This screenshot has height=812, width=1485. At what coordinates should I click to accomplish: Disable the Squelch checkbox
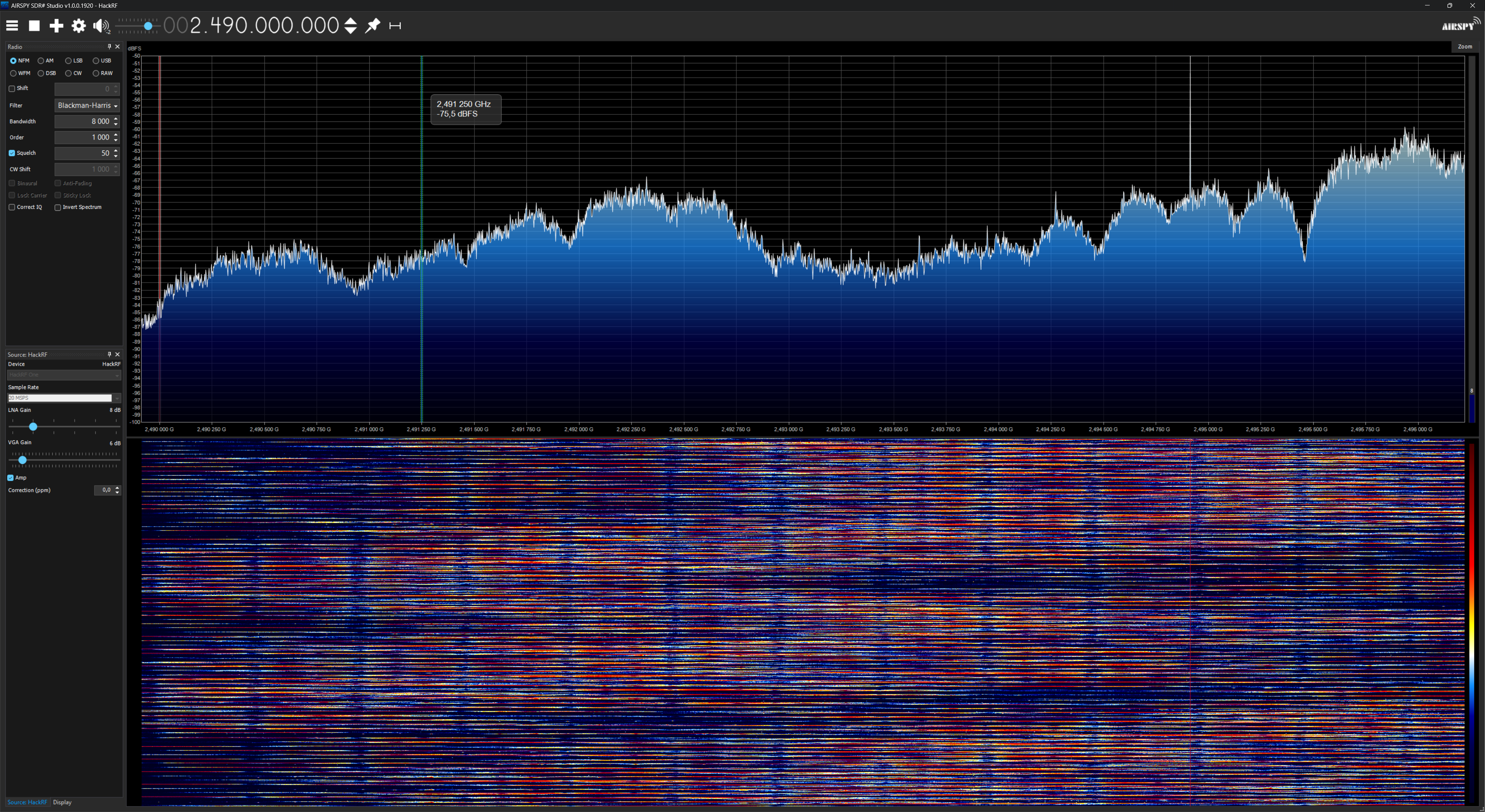point(12,153)
